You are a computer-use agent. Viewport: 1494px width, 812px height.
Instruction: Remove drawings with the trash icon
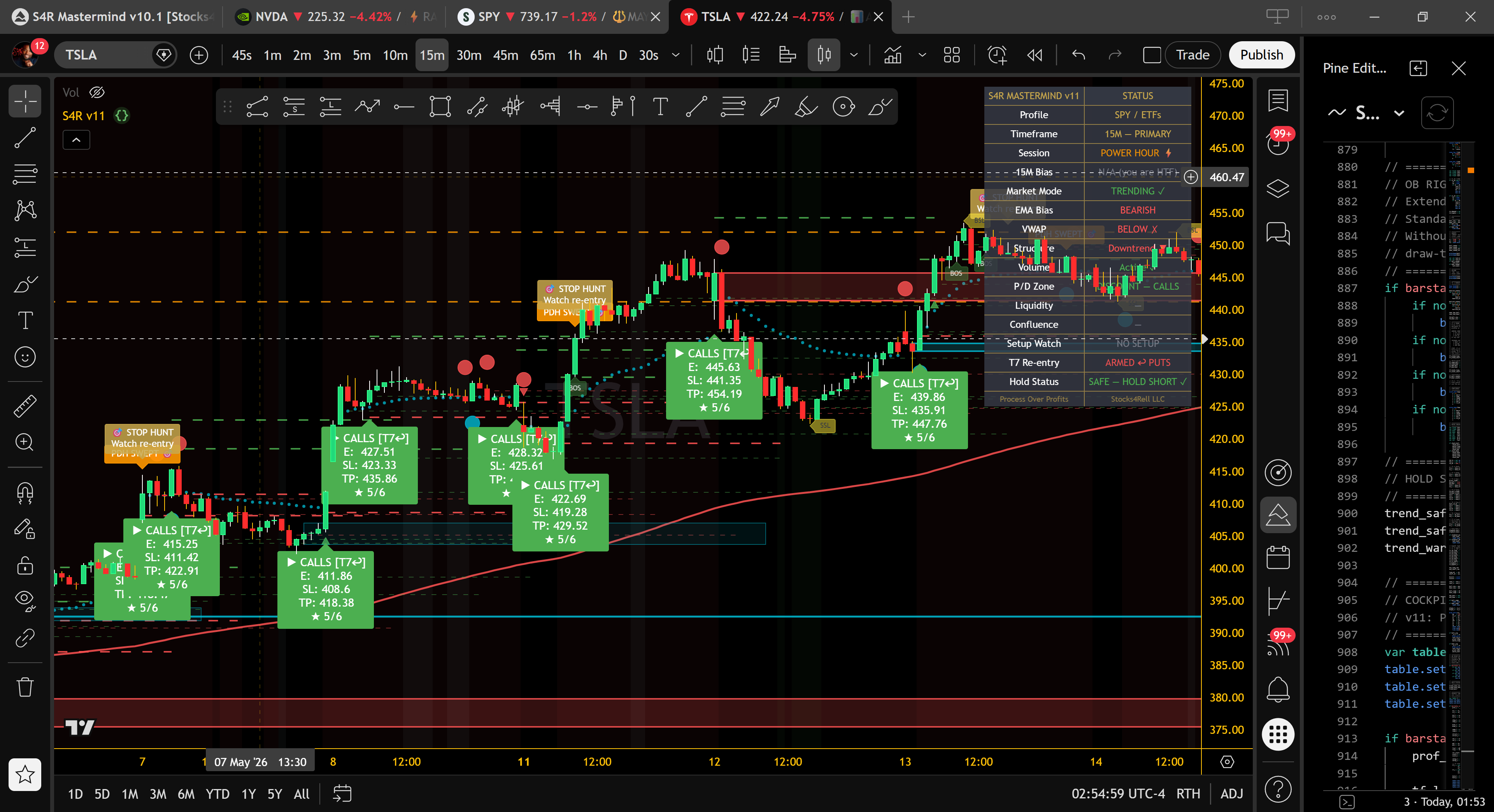25,688
